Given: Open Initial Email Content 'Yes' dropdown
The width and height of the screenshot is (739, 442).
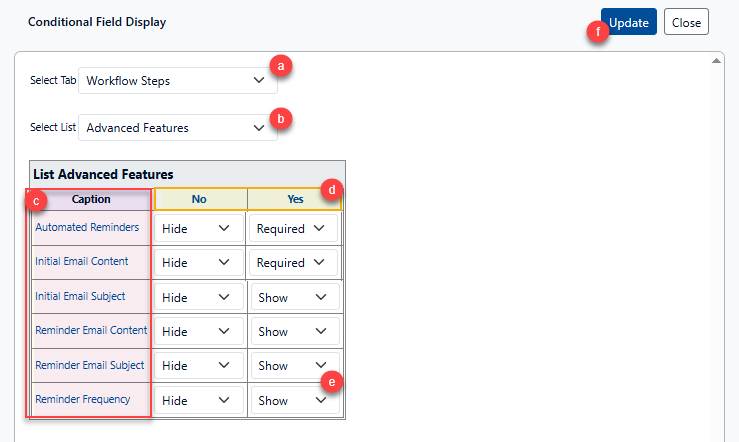Looking at the screenshot, I should tap(293, 263).
